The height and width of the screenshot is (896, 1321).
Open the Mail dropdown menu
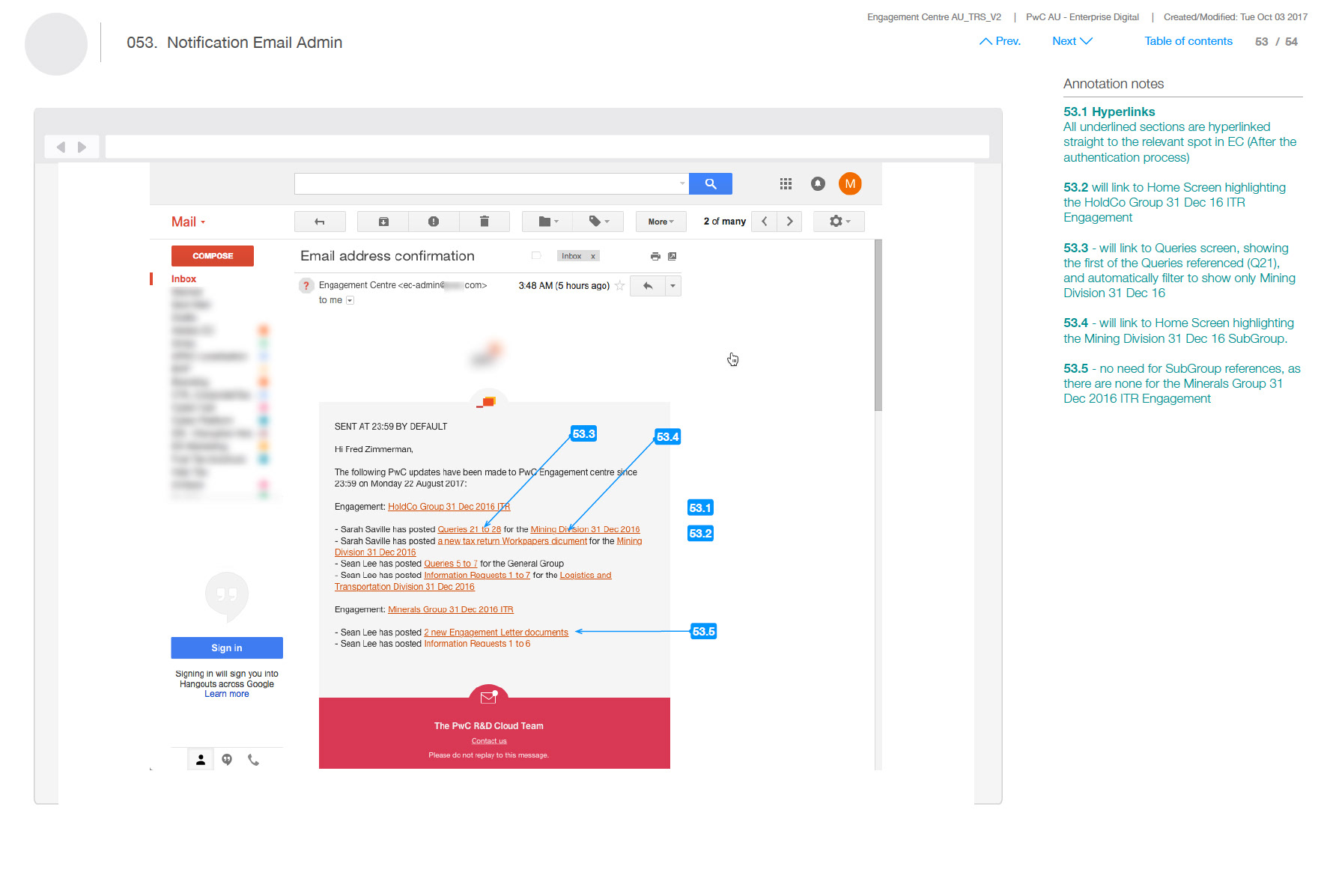pyautogui.click(x=188, y=222)
